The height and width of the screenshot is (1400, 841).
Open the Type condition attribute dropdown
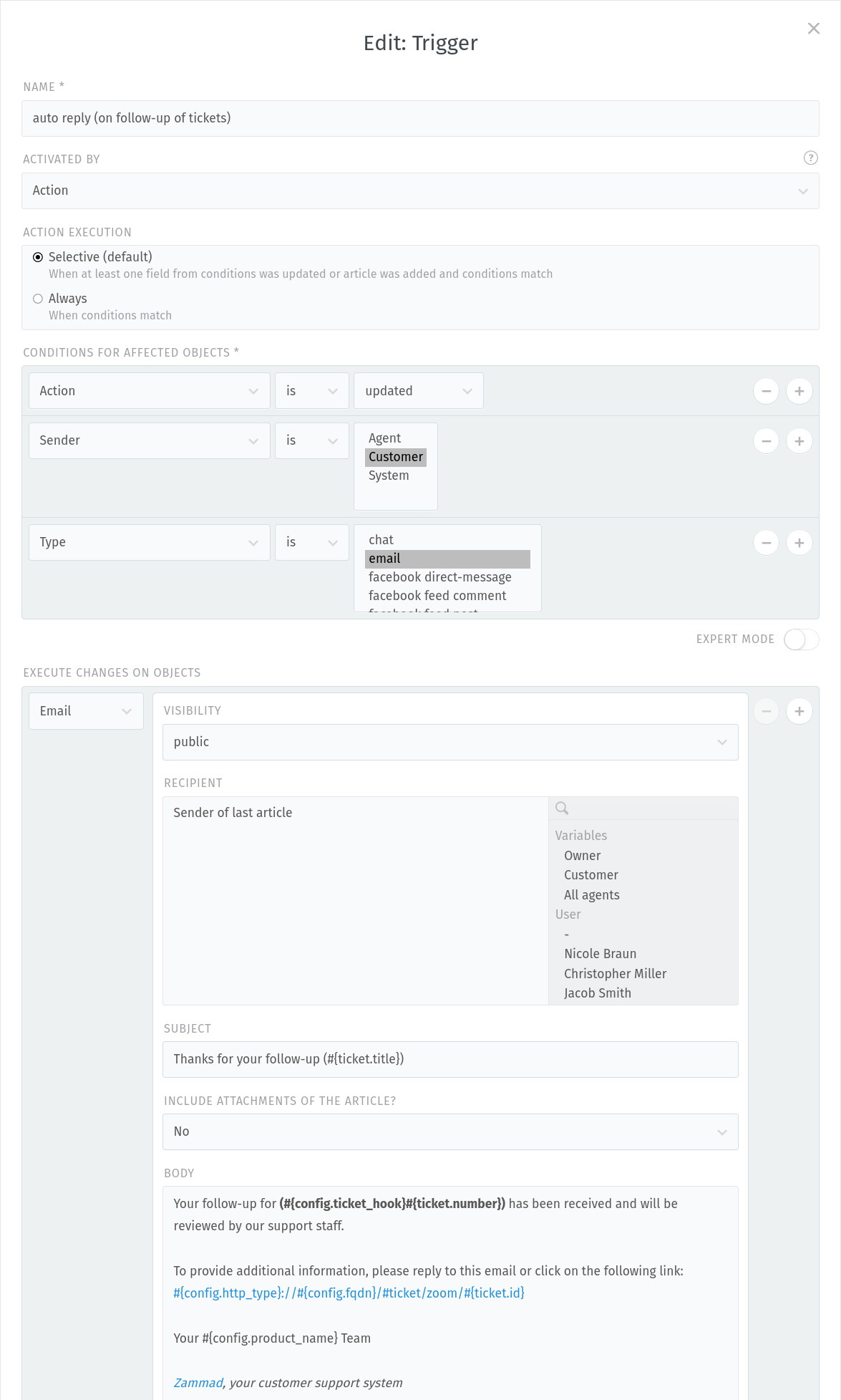(x=150, y=542)
